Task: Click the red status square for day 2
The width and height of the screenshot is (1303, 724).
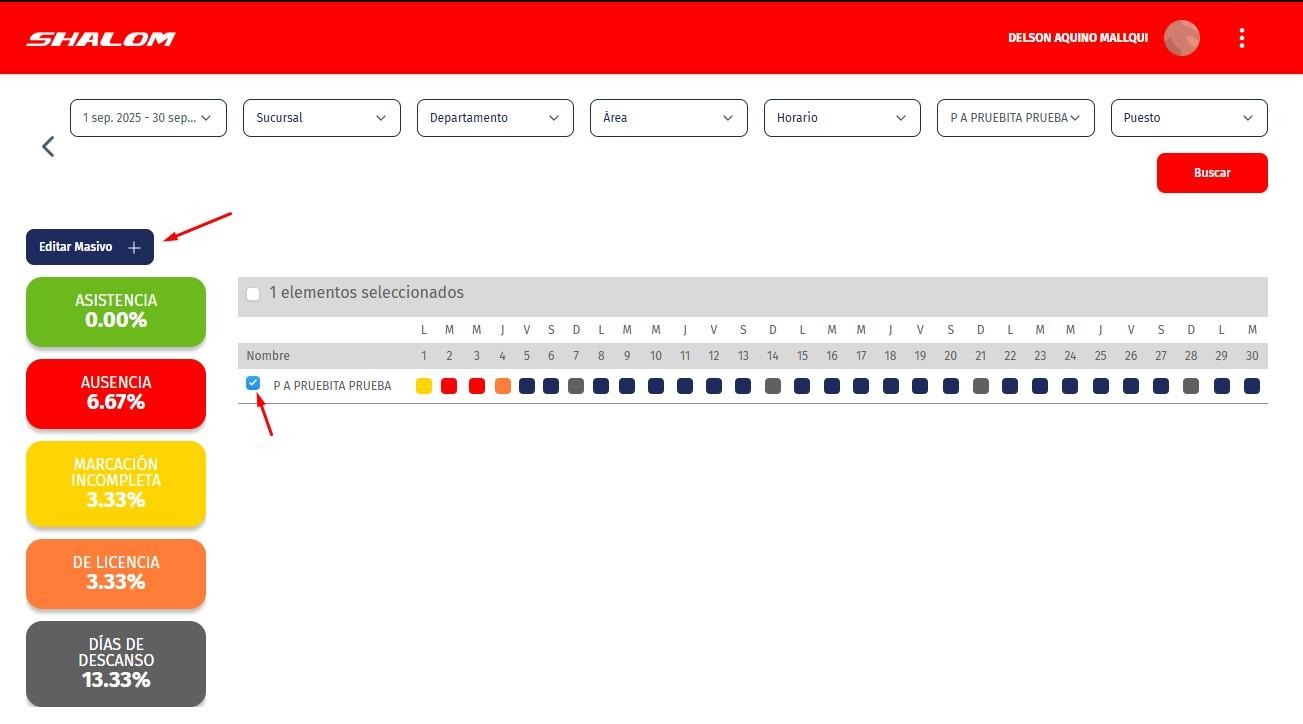Action: pyautogui.click(x=449, y=386)
